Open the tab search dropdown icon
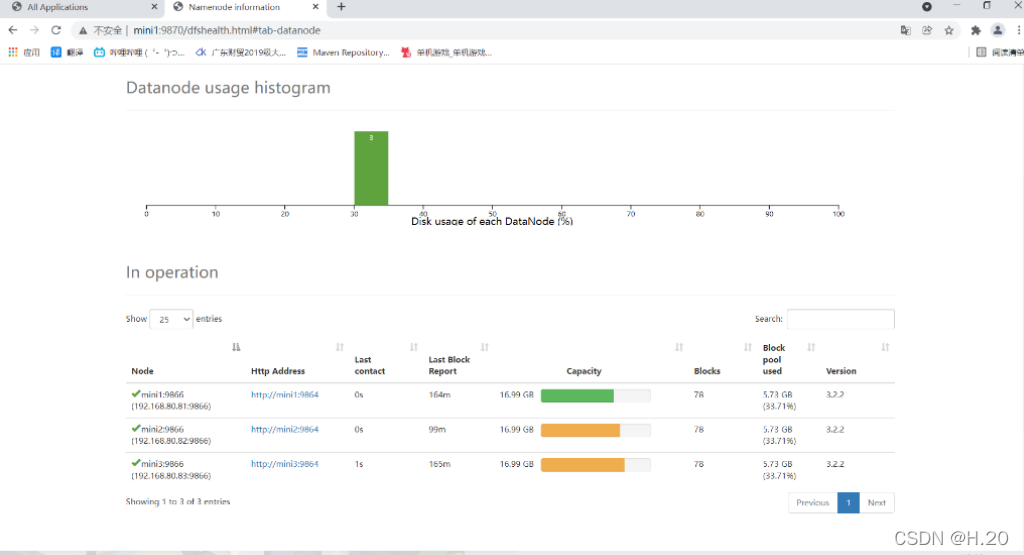Image resolution: width=1024 pixels, height=555 pixels. point(927,7)
